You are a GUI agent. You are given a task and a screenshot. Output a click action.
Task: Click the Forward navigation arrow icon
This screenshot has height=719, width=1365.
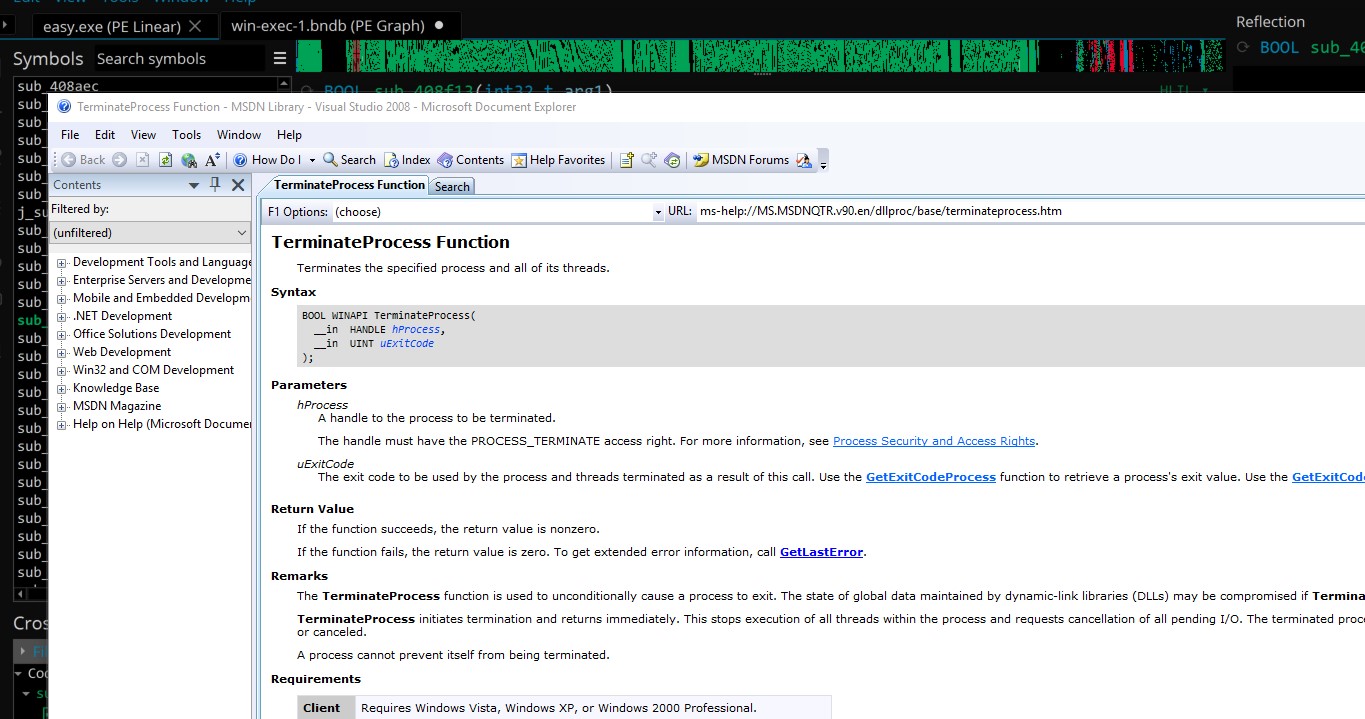[119, 160]
